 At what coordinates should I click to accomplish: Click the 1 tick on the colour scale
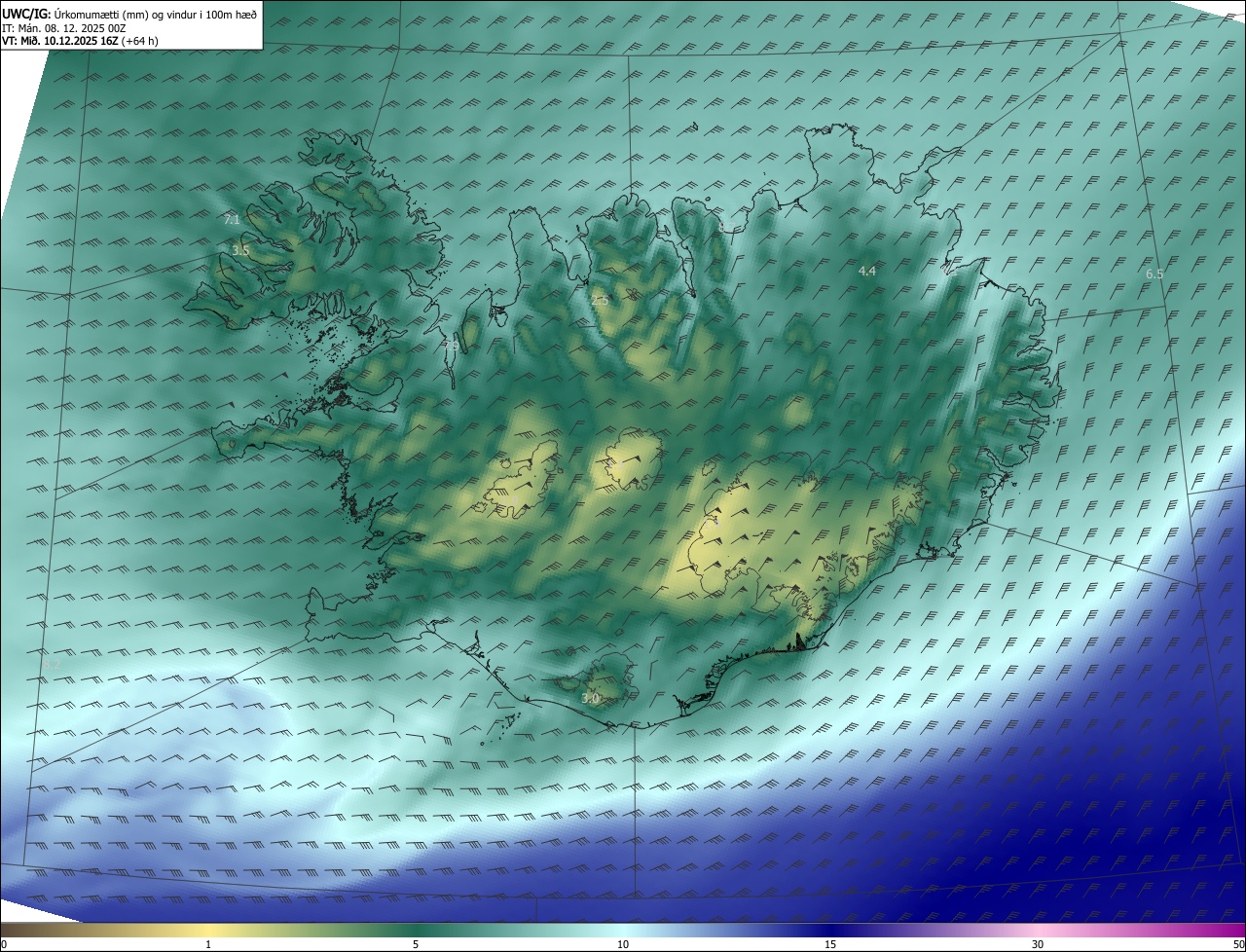pyautogui.click(x=208, y=944)
